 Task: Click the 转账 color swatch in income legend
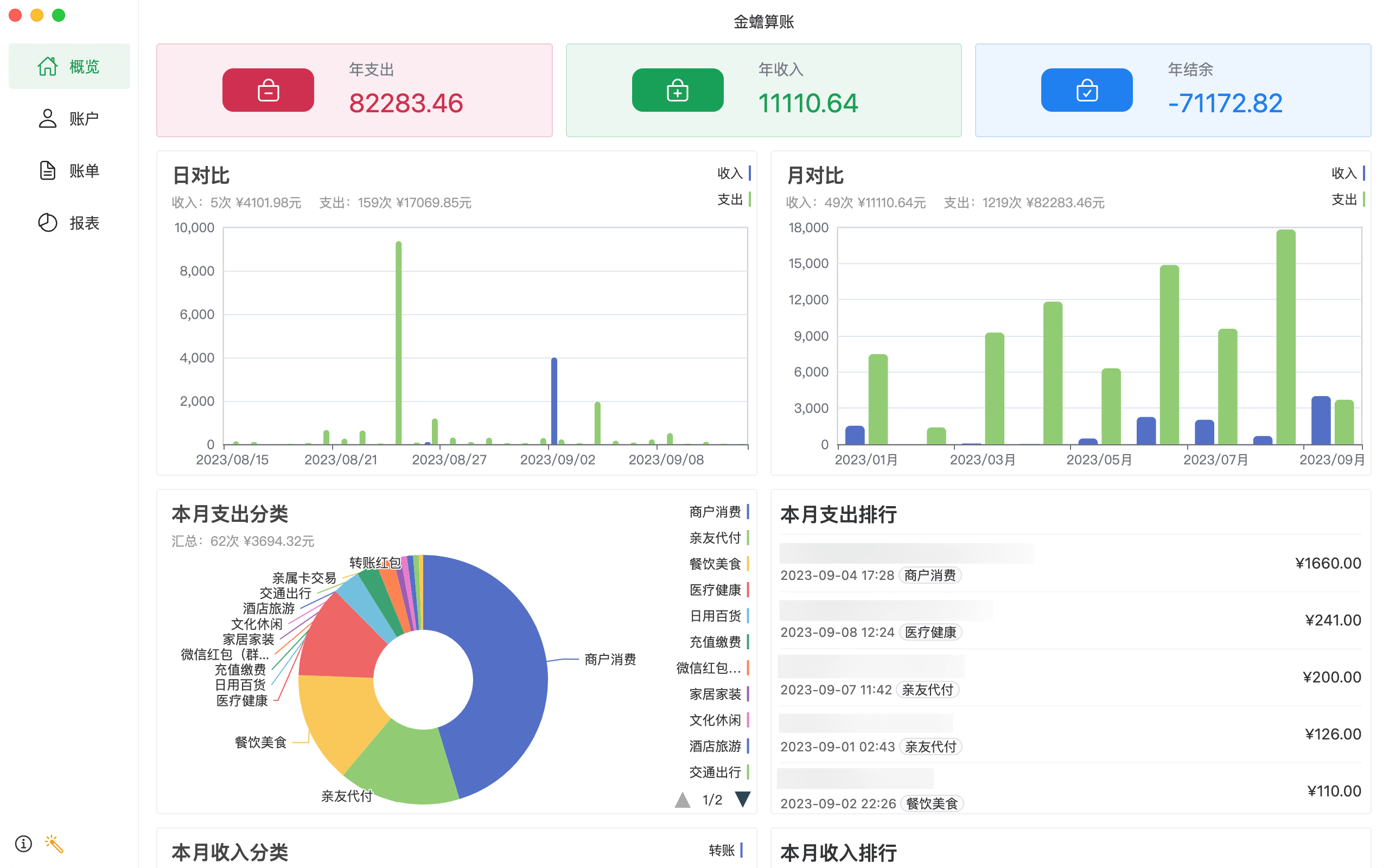click(742, 850)
